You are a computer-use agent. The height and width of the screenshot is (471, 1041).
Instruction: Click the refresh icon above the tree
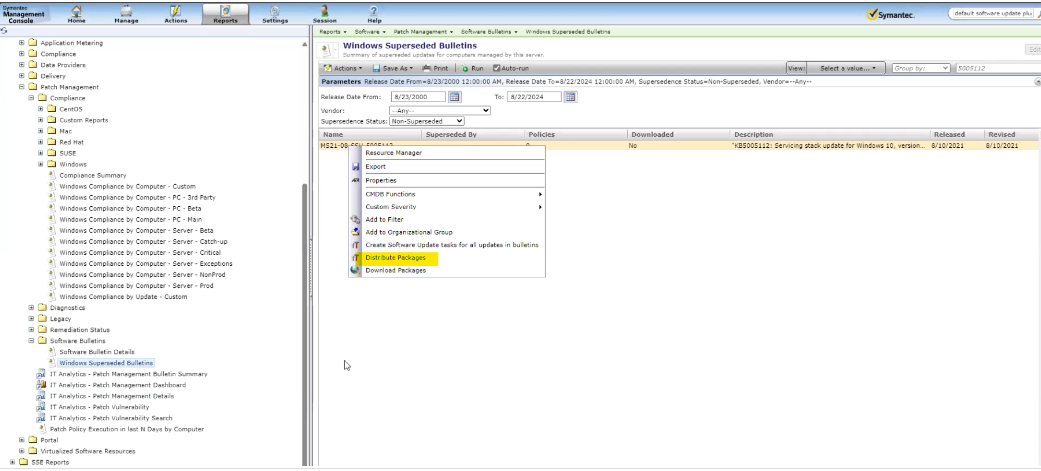pyautogui.click(x=6, y=33)
